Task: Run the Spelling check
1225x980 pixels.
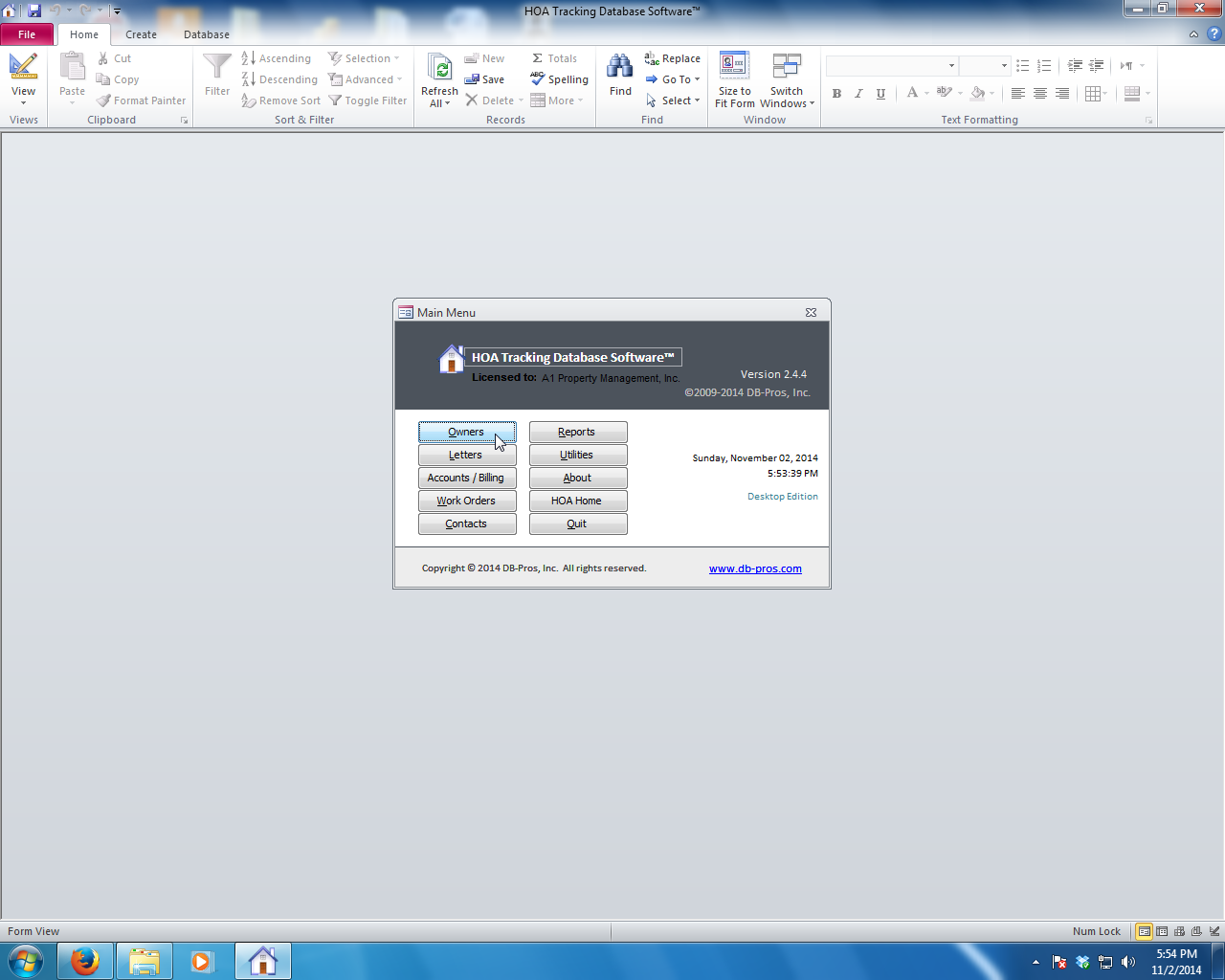Action: click(559, 79)
